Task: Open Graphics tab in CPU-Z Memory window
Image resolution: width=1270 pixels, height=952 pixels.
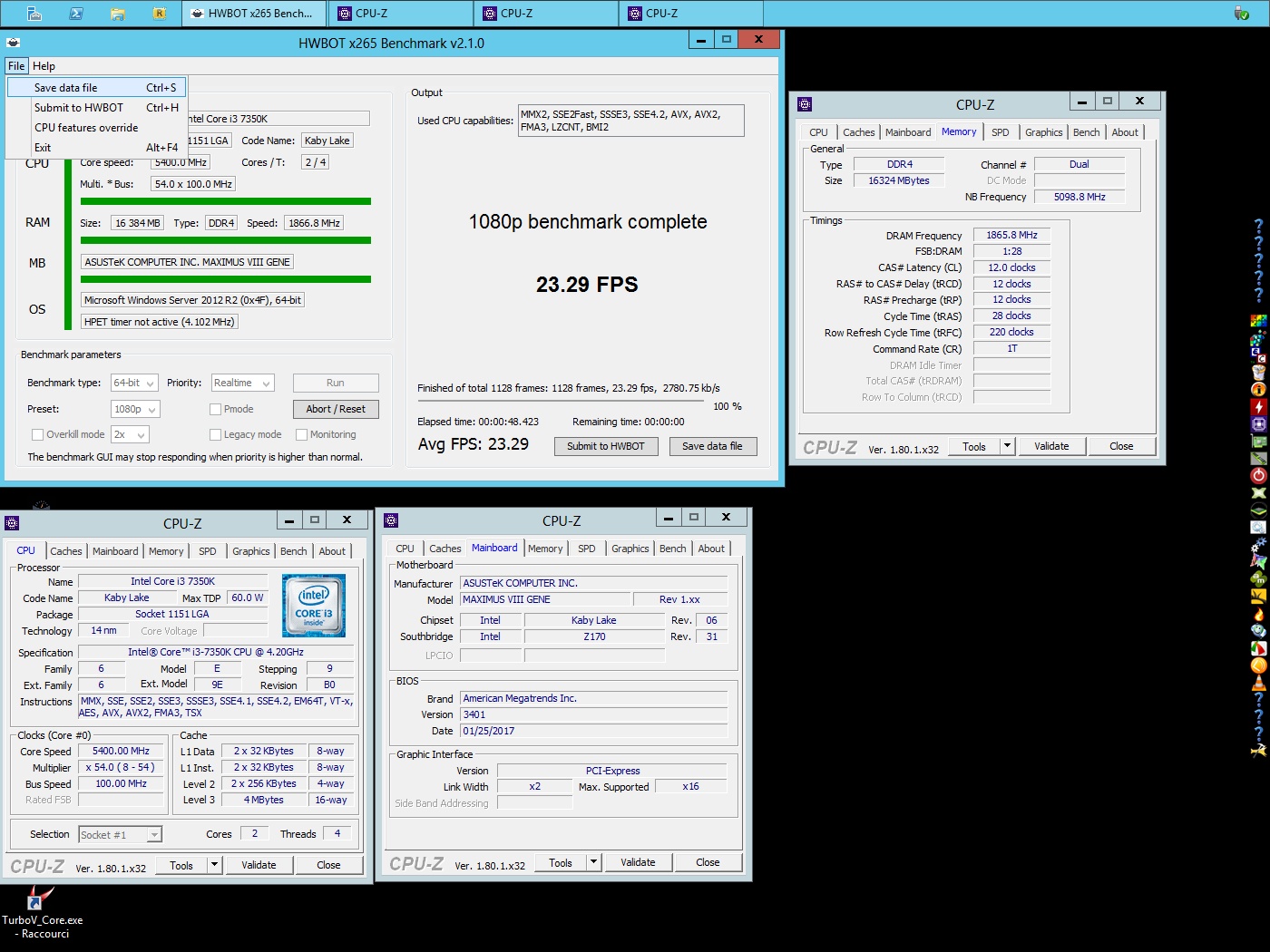Action: (x=1043, y=132)
